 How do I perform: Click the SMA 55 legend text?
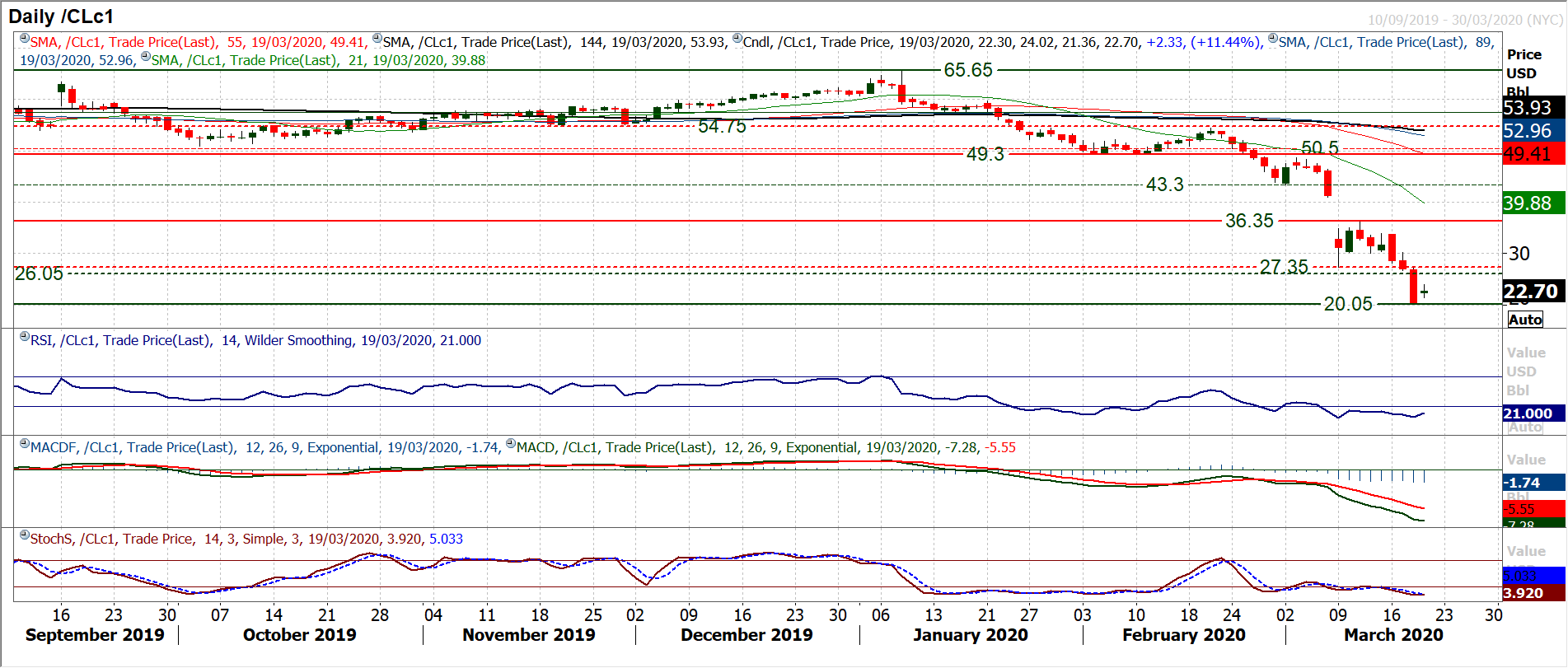pos(198,42)
